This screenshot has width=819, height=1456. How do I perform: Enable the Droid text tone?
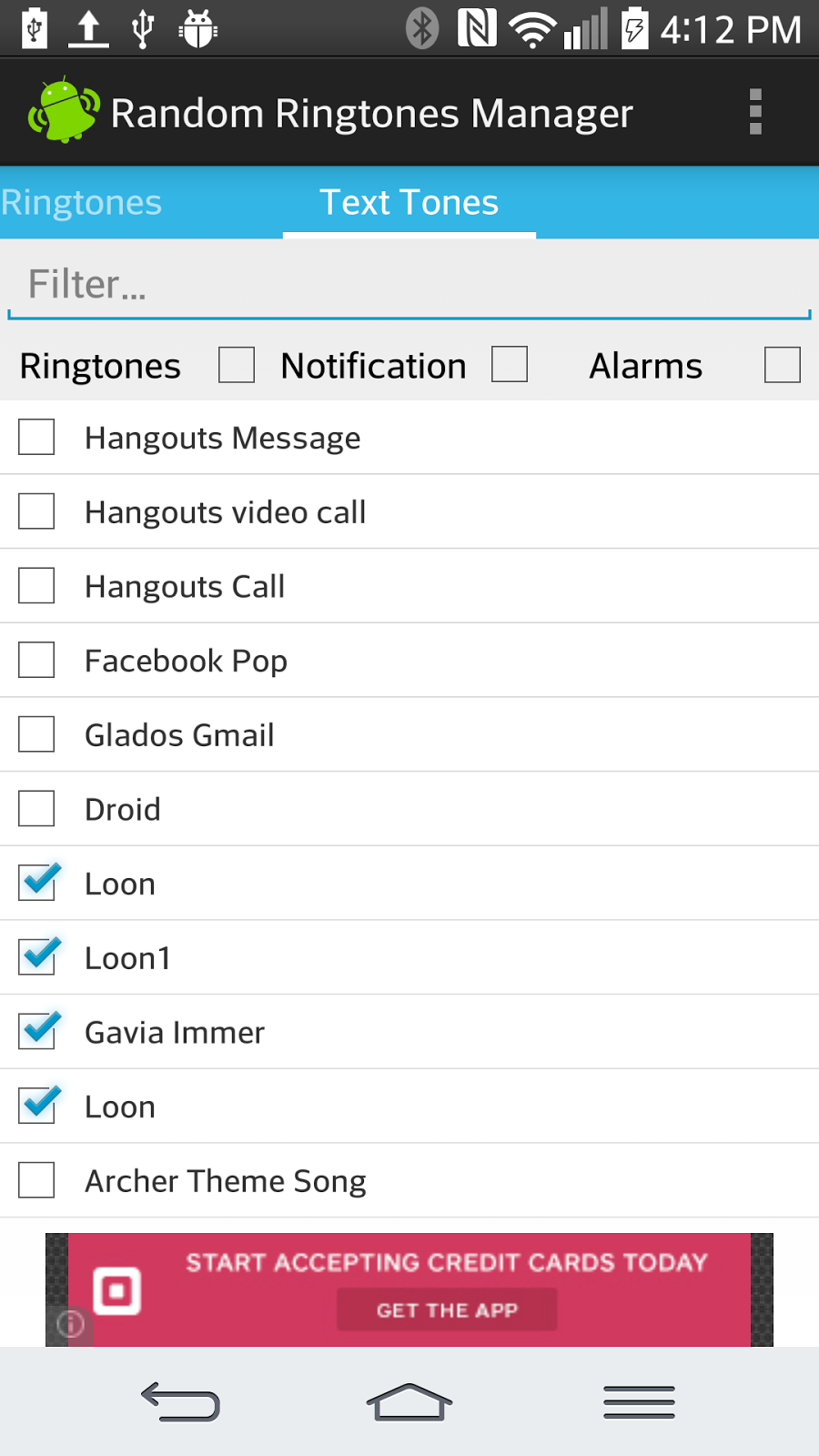click(x=35, y=808)
